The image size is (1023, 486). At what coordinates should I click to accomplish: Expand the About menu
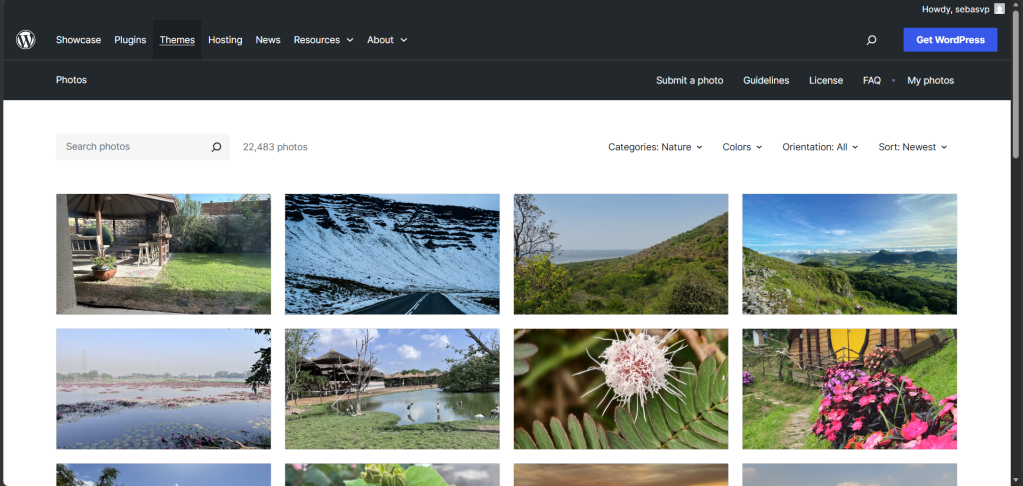tap(387, 40)
